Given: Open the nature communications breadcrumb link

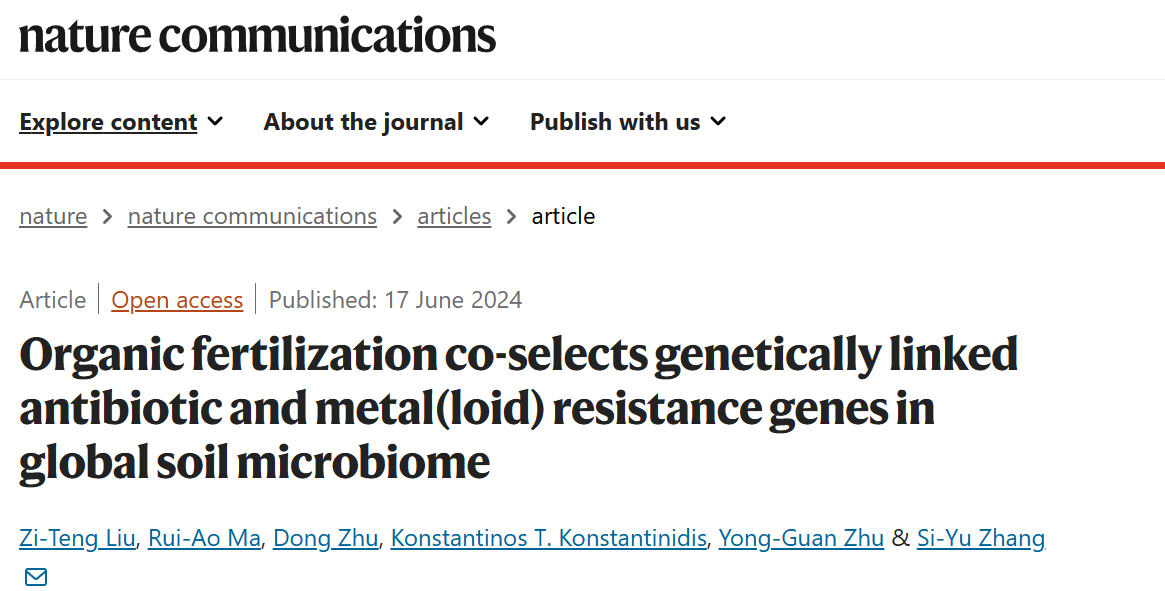Looking at the screenshot, I should pos(252,216).
